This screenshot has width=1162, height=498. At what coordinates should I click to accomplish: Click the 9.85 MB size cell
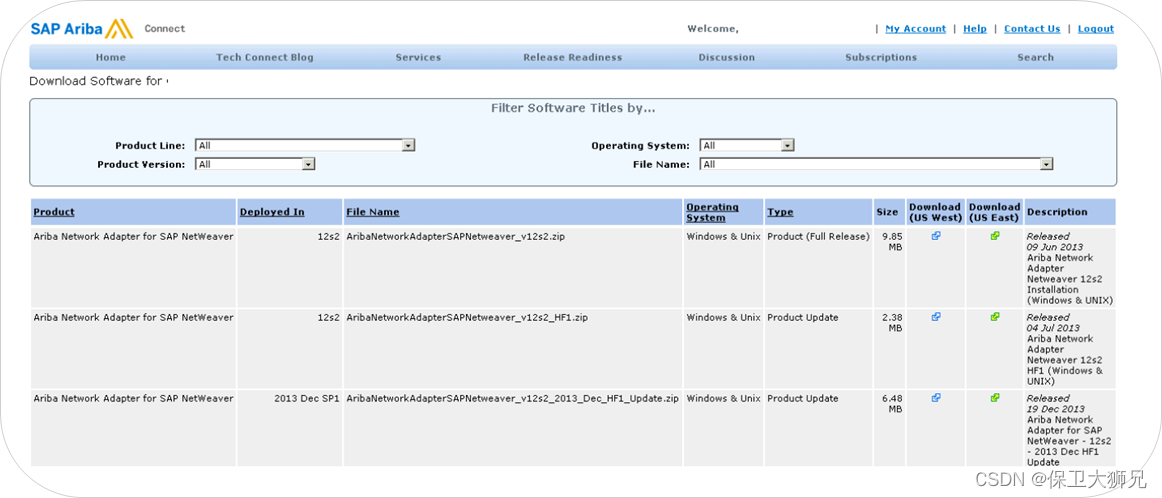pyautogui.click(x=892, y=242)
